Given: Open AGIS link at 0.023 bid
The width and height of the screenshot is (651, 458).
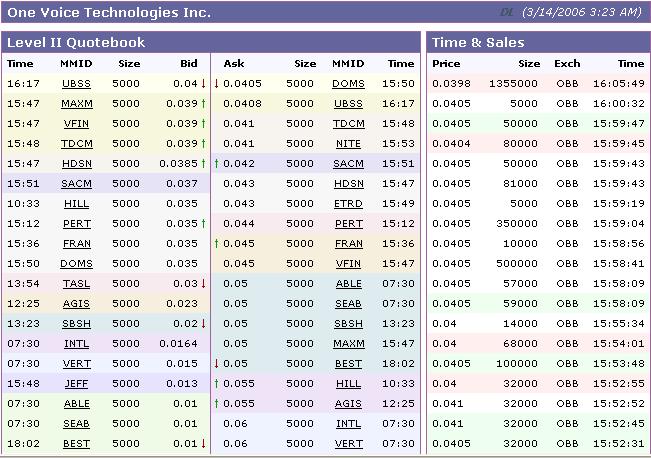Looking at the screenshot, I should [76, 304].
